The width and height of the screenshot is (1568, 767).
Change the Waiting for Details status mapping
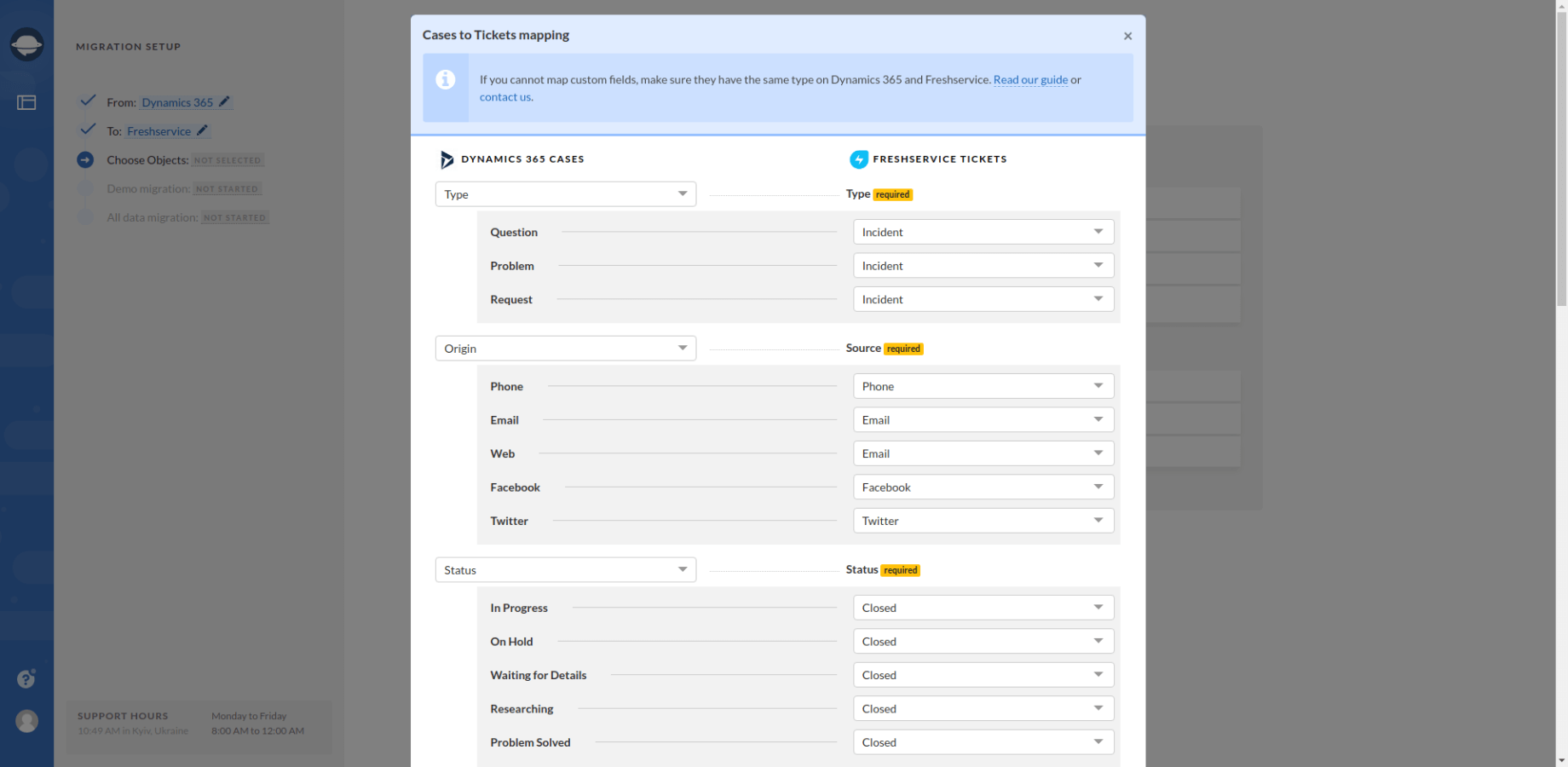coord(983,675)
